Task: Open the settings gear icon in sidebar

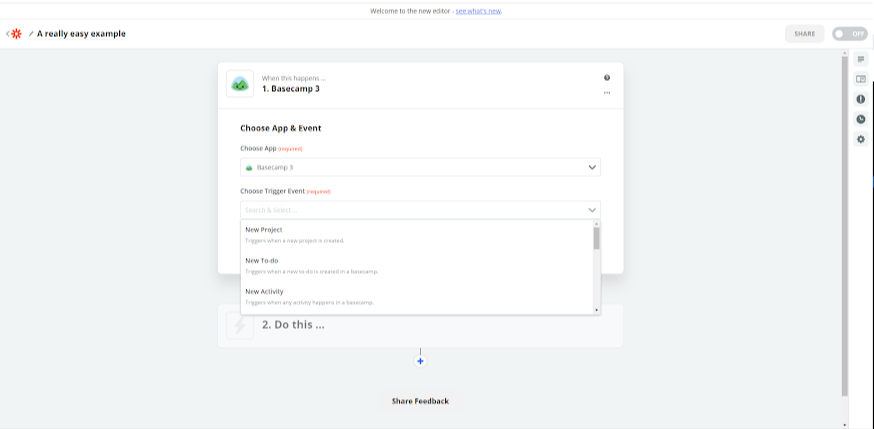Action: 861,139
